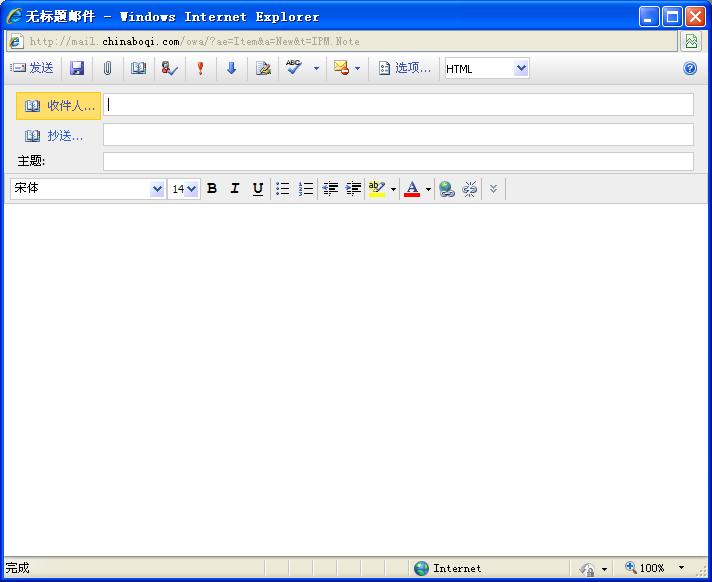Focus the 抄送 Cc input field
The image size is (712, 582).
point(398,134)
